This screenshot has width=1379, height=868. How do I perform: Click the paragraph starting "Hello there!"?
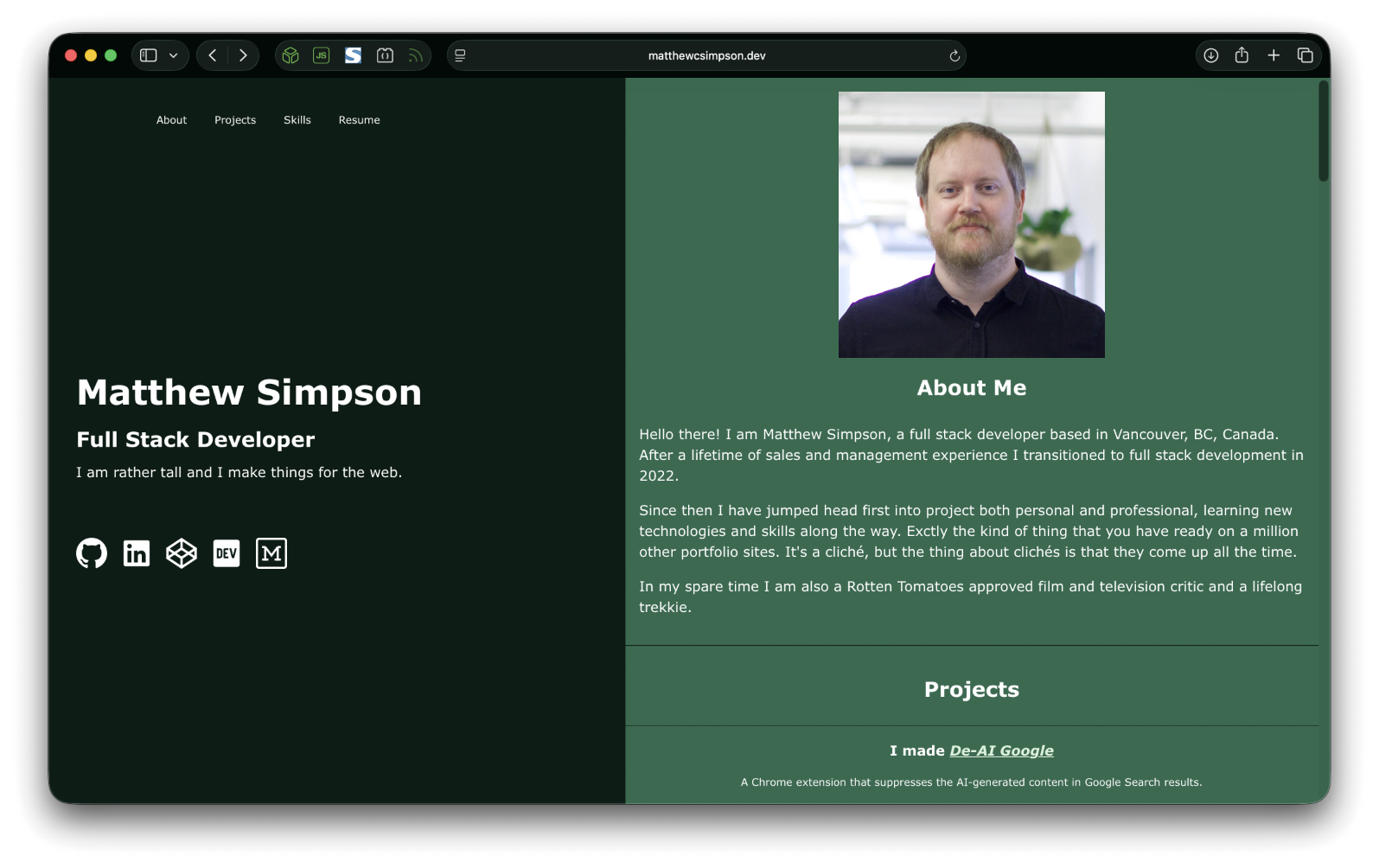(972, 455)
